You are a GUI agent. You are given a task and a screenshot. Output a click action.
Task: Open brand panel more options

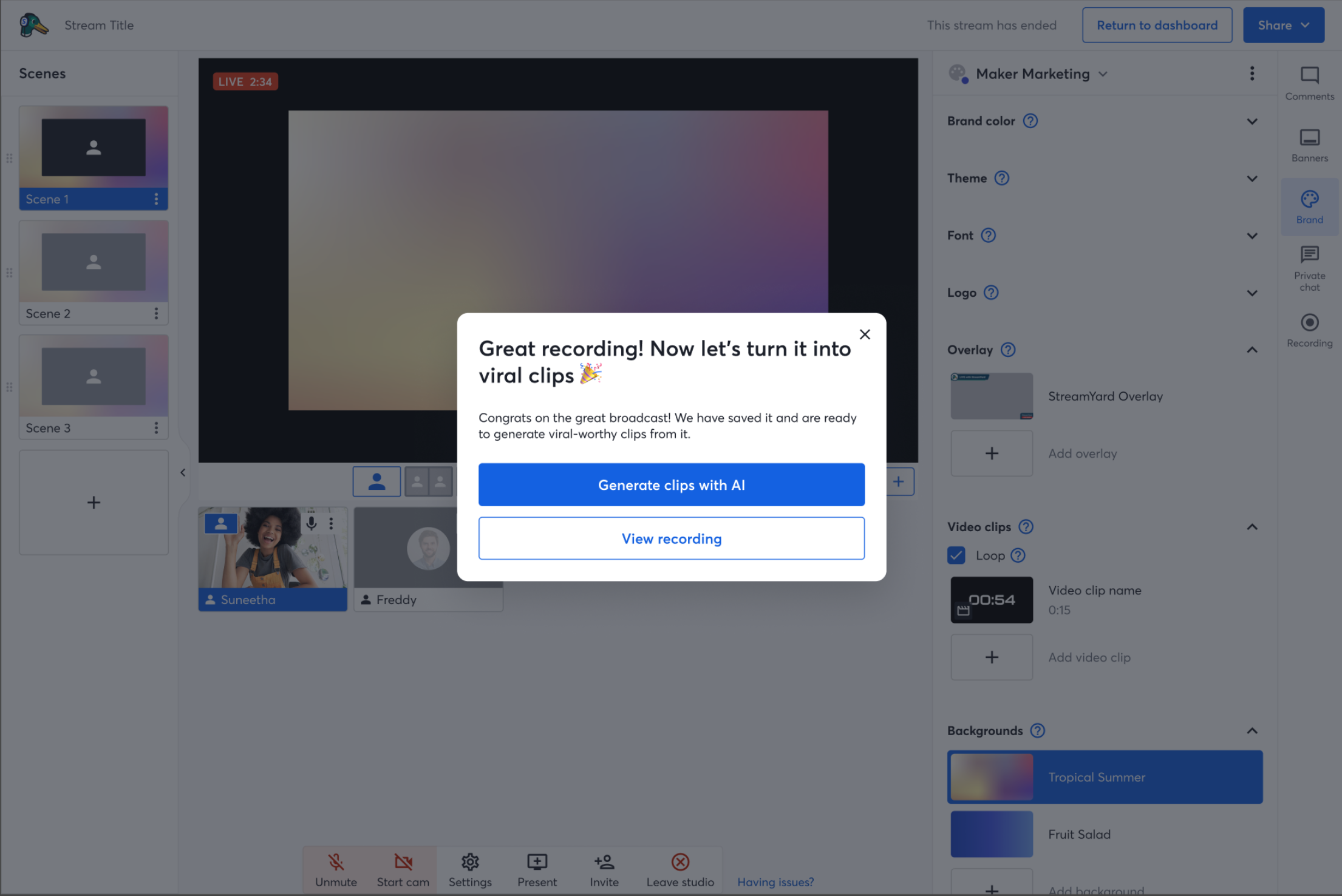pos(1252,73)
